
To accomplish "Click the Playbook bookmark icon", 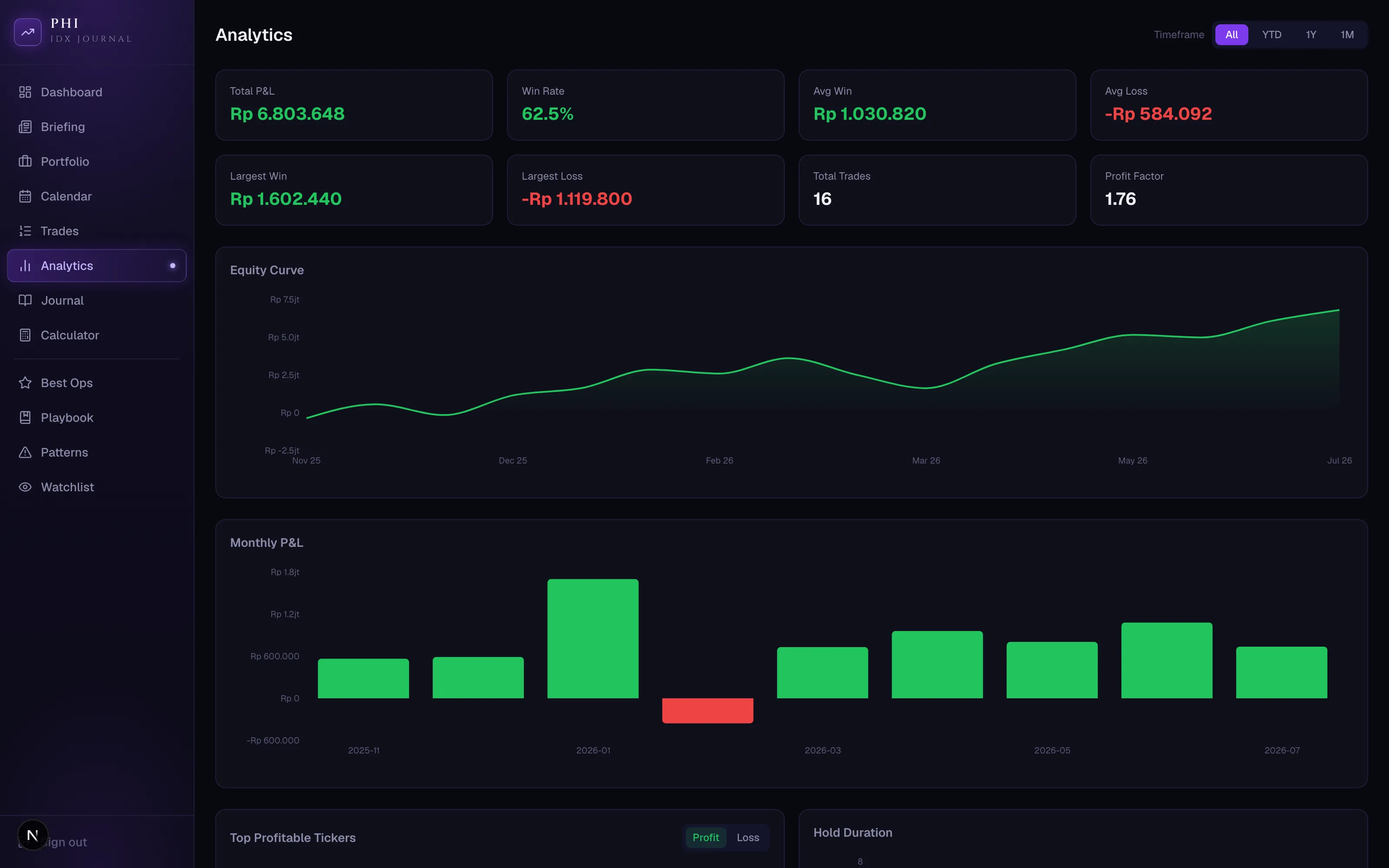I will coord(25,418).
